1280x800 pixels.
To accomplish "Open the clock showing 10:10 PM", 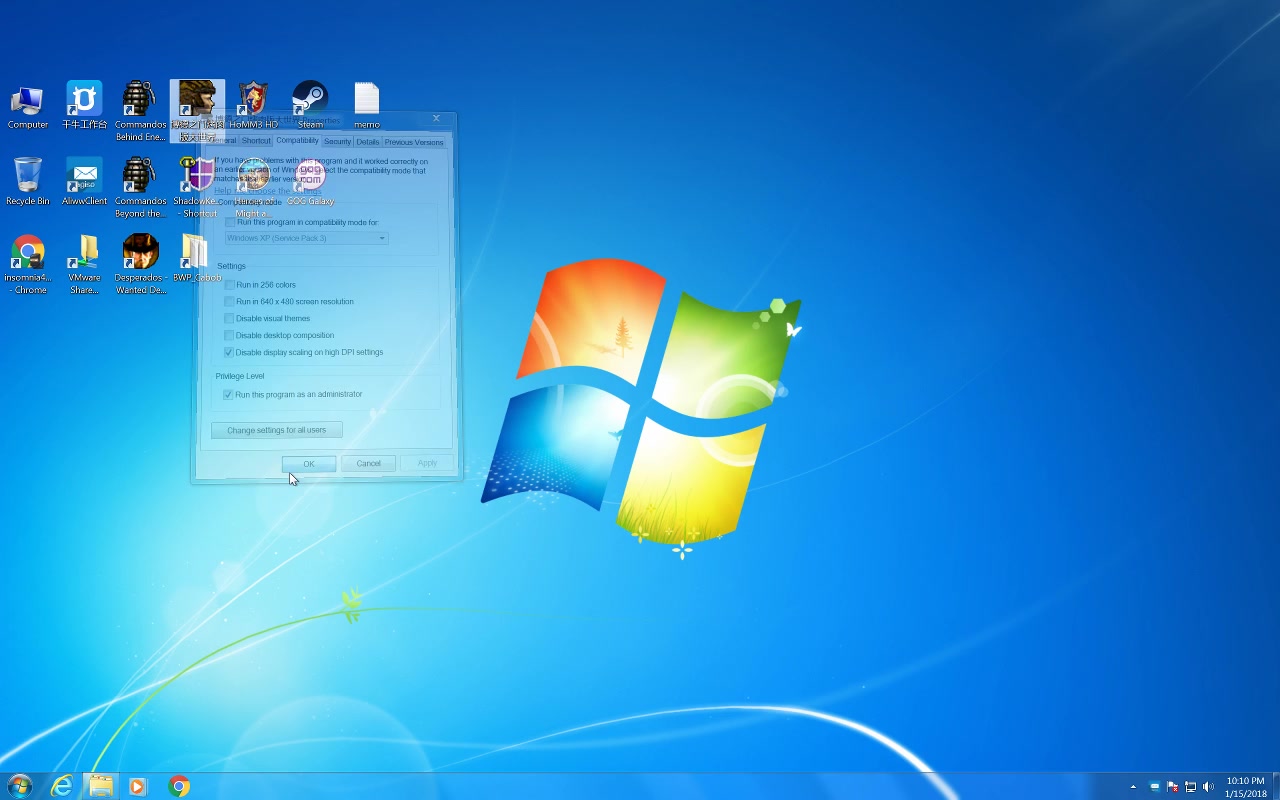I will [1245, 787].
